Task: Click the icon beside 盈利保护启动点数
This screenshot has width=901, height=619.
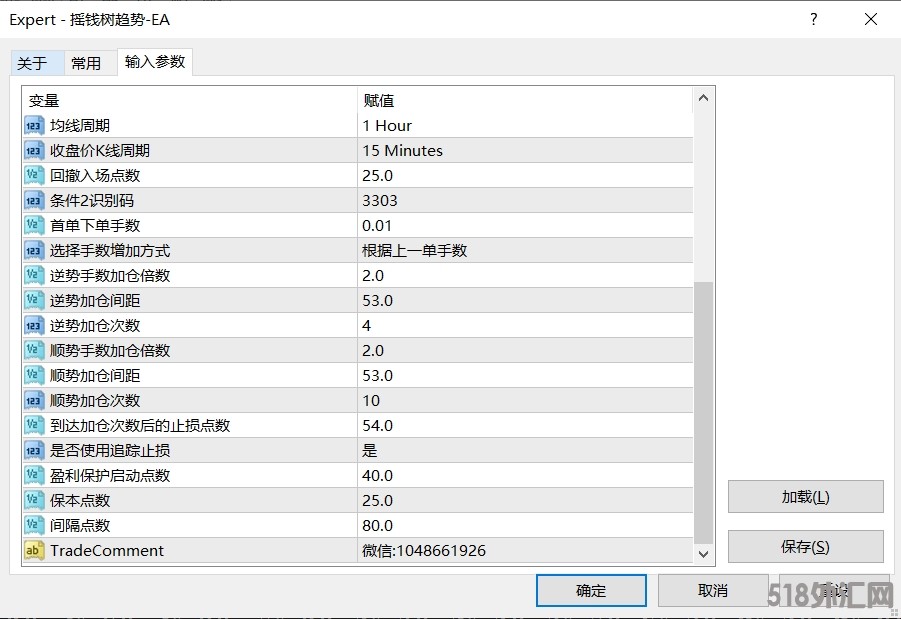Action: (x=34, y=475)
